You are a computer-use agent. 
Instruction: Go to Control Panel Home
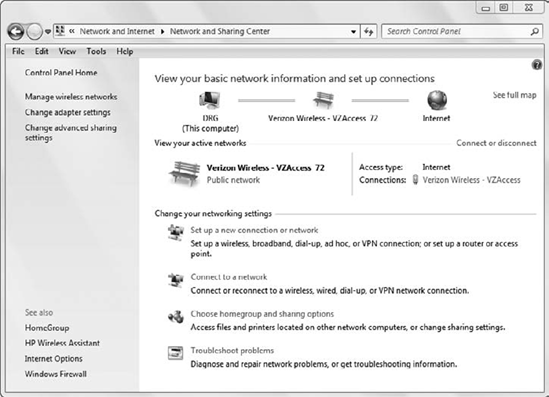(61, 72)
